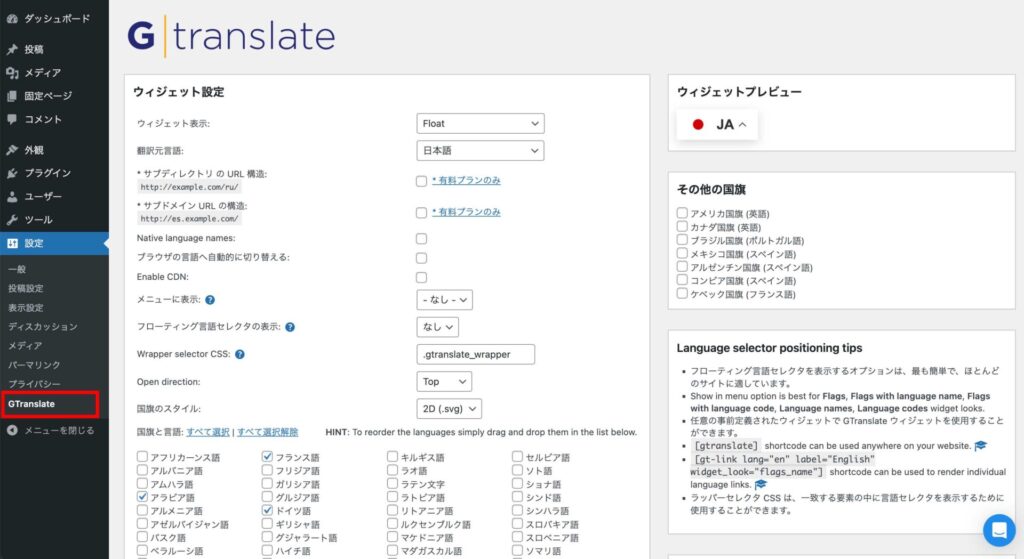Click 有料プランのみ link for subdirectory
Viewport: 1024px width, 559px height.
[x=466, y=180]
